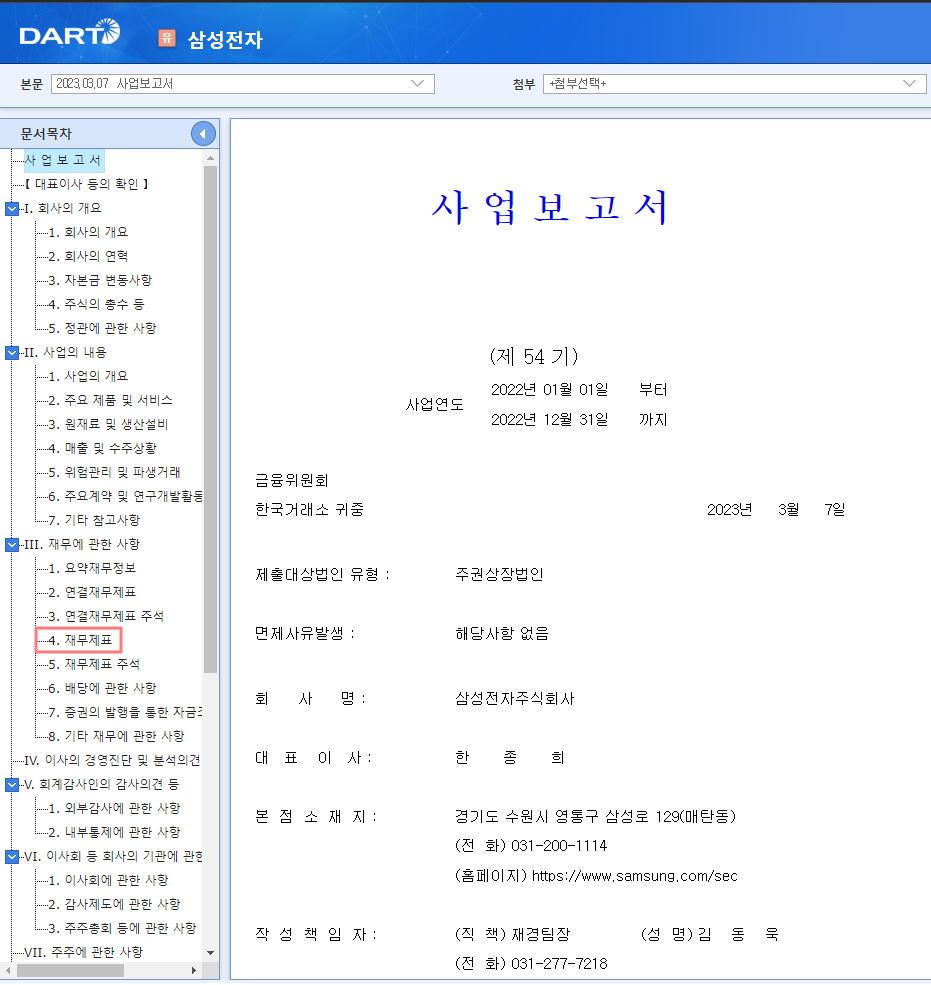Viewport: 931px width, 985px height.
Task: Open 7. 증권의 발행을 통한 자금 entry
Action: [126, 712]
